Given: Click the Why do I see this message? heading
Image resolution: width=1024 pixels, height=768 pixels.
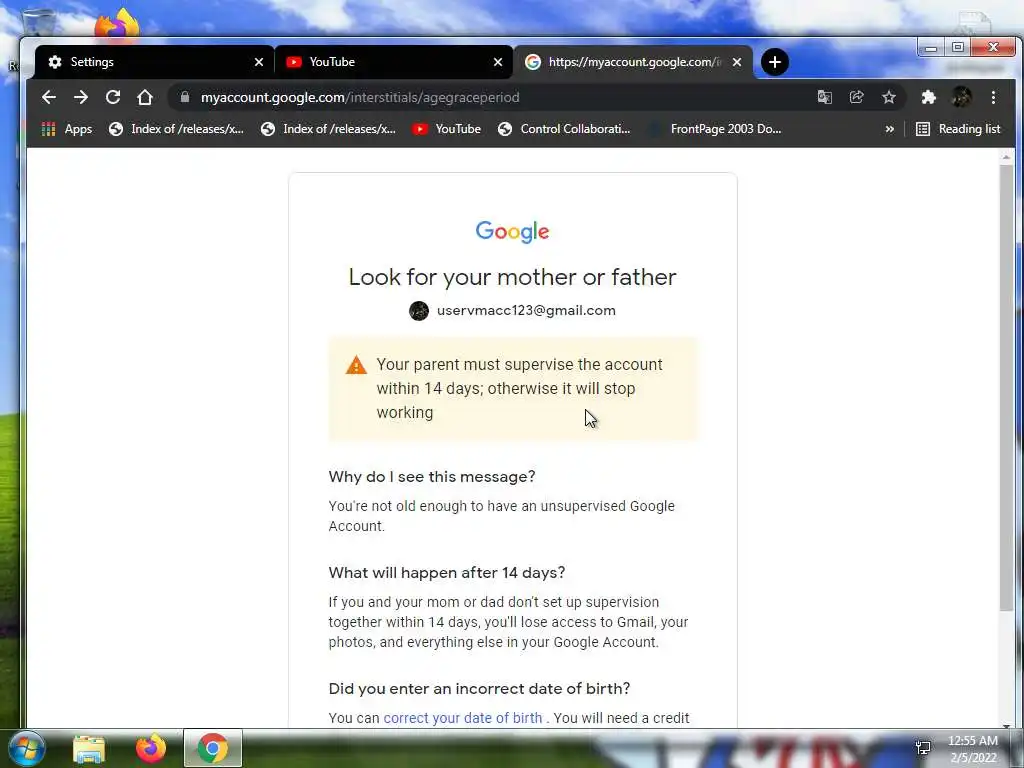Looking at the screenshot, I should point(432,477).
